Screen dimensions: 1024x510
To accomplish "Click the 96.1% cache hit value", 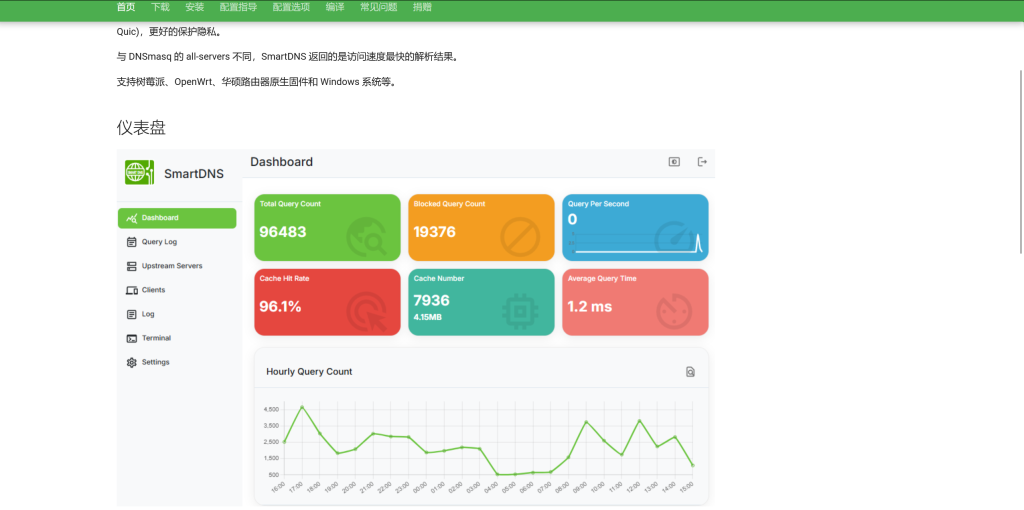I will click(280, 306).
